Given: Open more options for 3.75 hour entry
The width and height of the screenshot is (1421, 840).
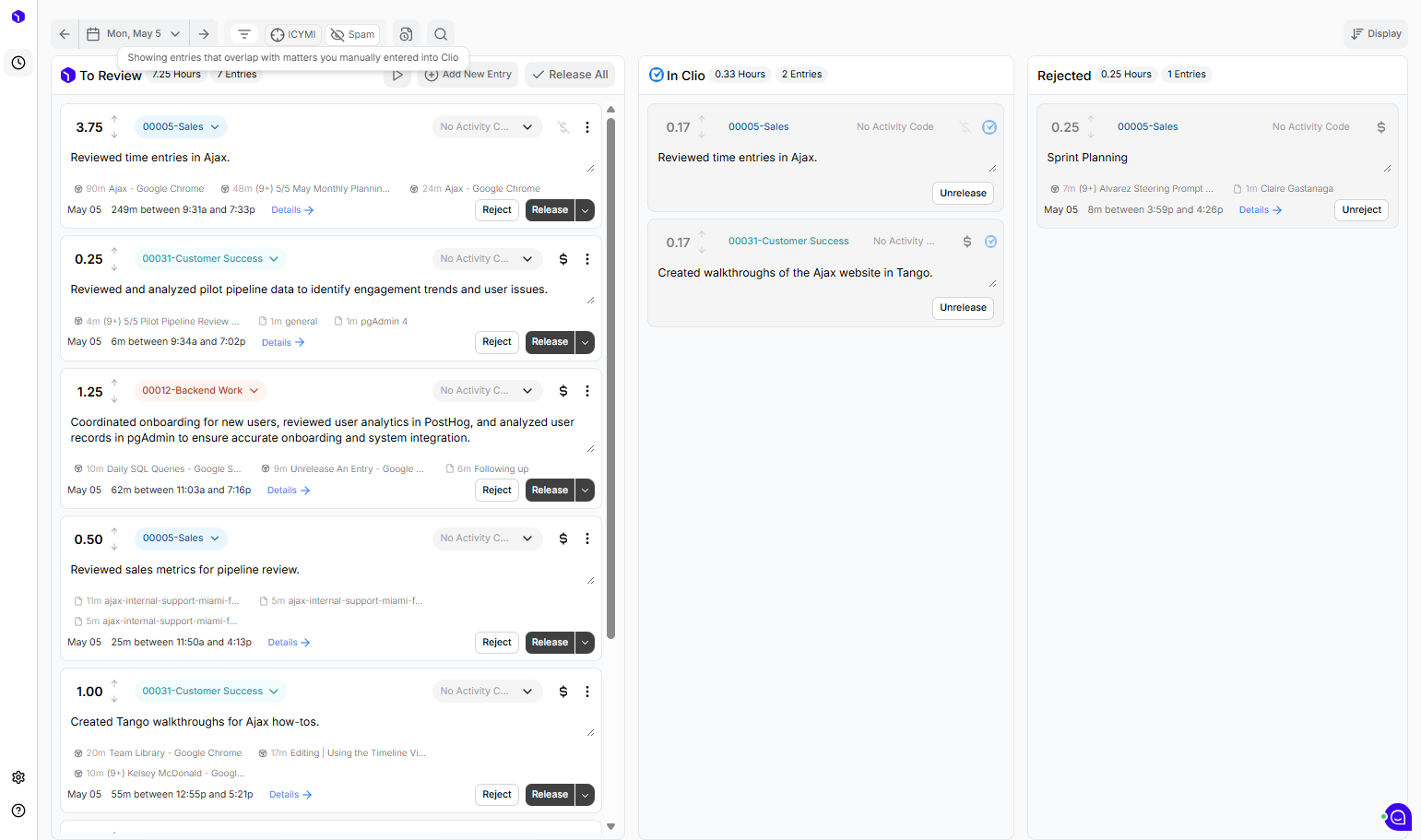Looking at the screenshot, I should coord(587,127).
